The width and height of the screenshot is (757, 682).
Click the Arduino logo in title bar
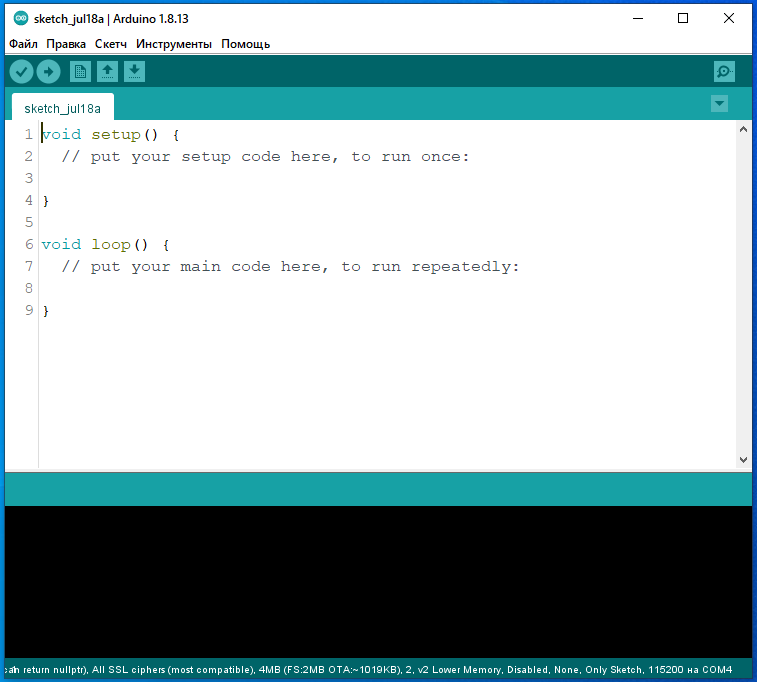coord(20,18)
